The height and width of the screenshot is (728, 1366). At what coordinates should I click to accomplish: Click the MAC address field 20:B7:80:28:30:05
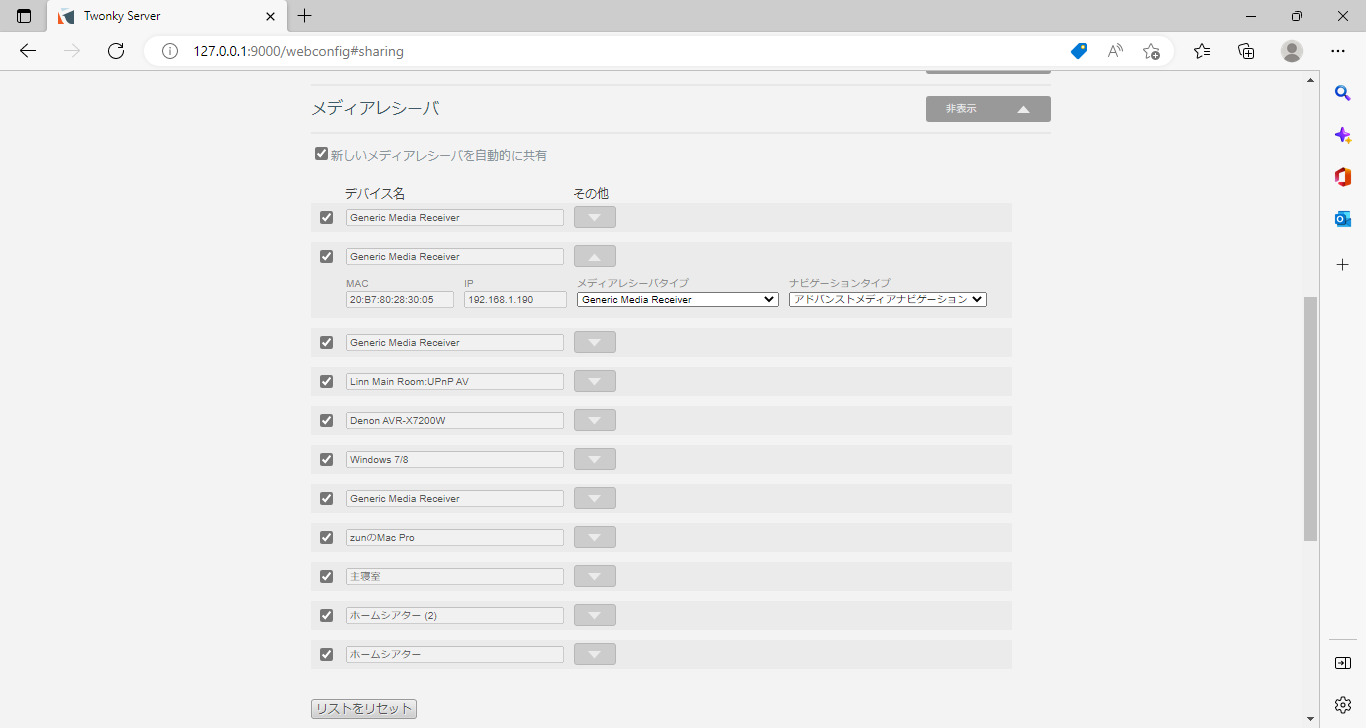[400, 299]
